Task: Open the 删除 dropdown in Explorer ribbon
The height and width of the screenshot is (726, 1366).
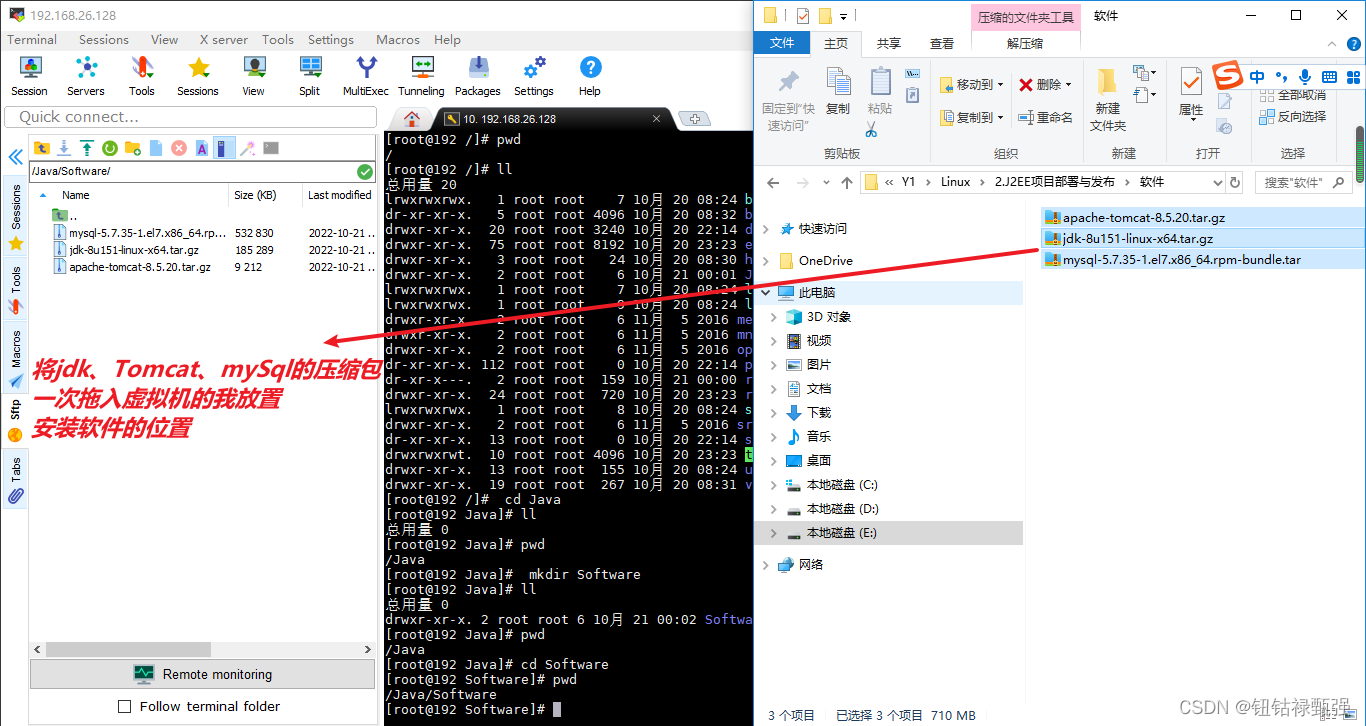Action: coord(1067,82)
